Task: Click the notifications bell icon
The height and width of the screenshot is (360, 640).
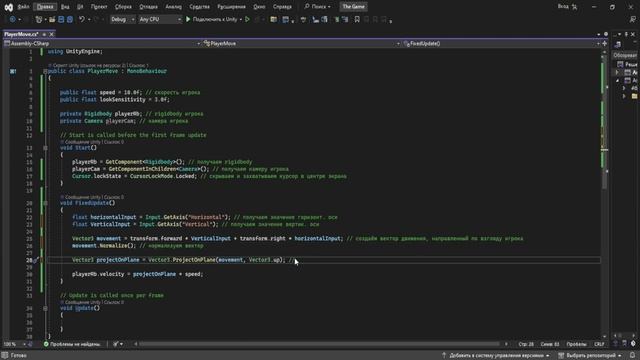Action: coord(632,356)
